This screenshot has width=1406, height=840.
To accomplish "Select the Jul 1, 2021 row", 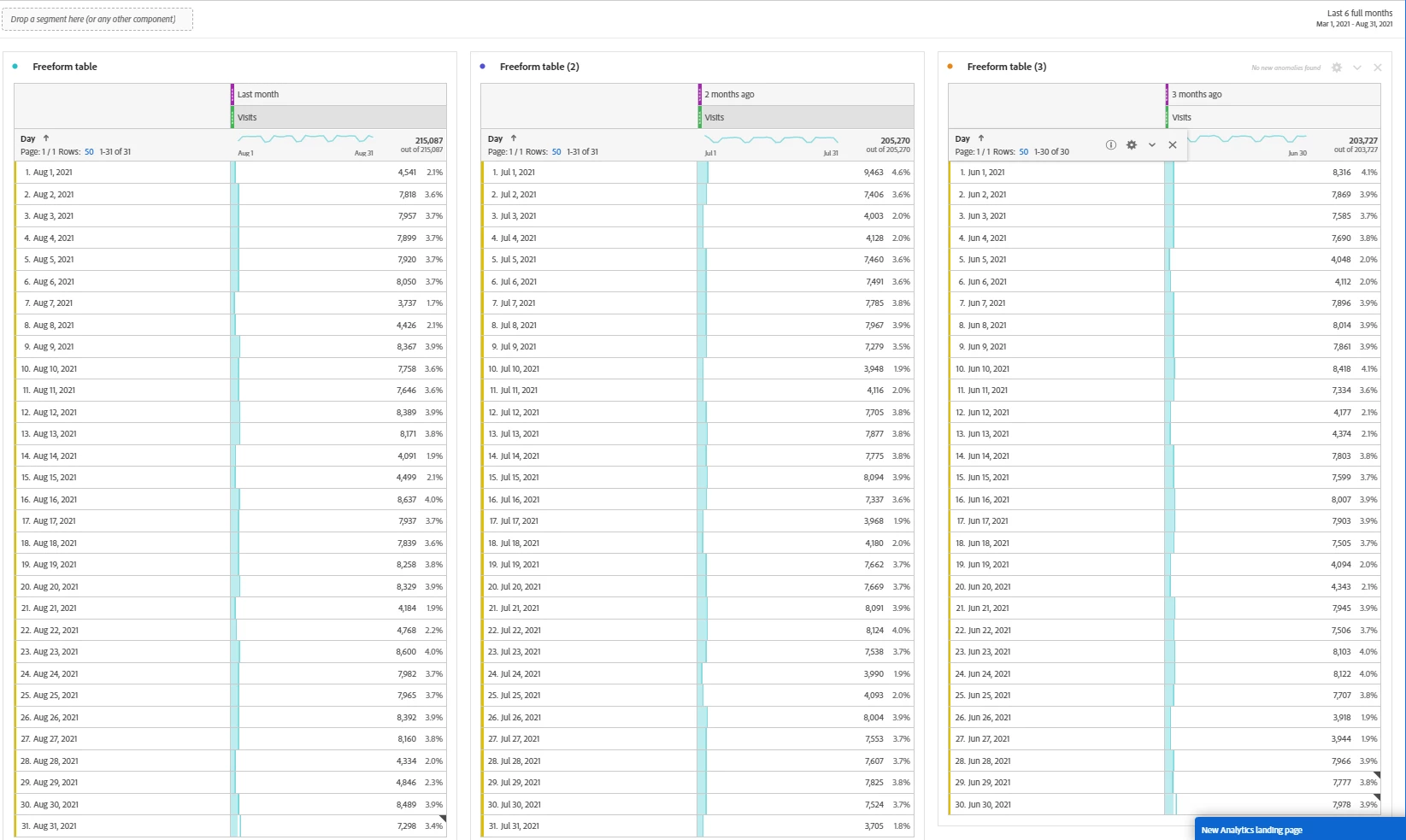I will [697, 173].
